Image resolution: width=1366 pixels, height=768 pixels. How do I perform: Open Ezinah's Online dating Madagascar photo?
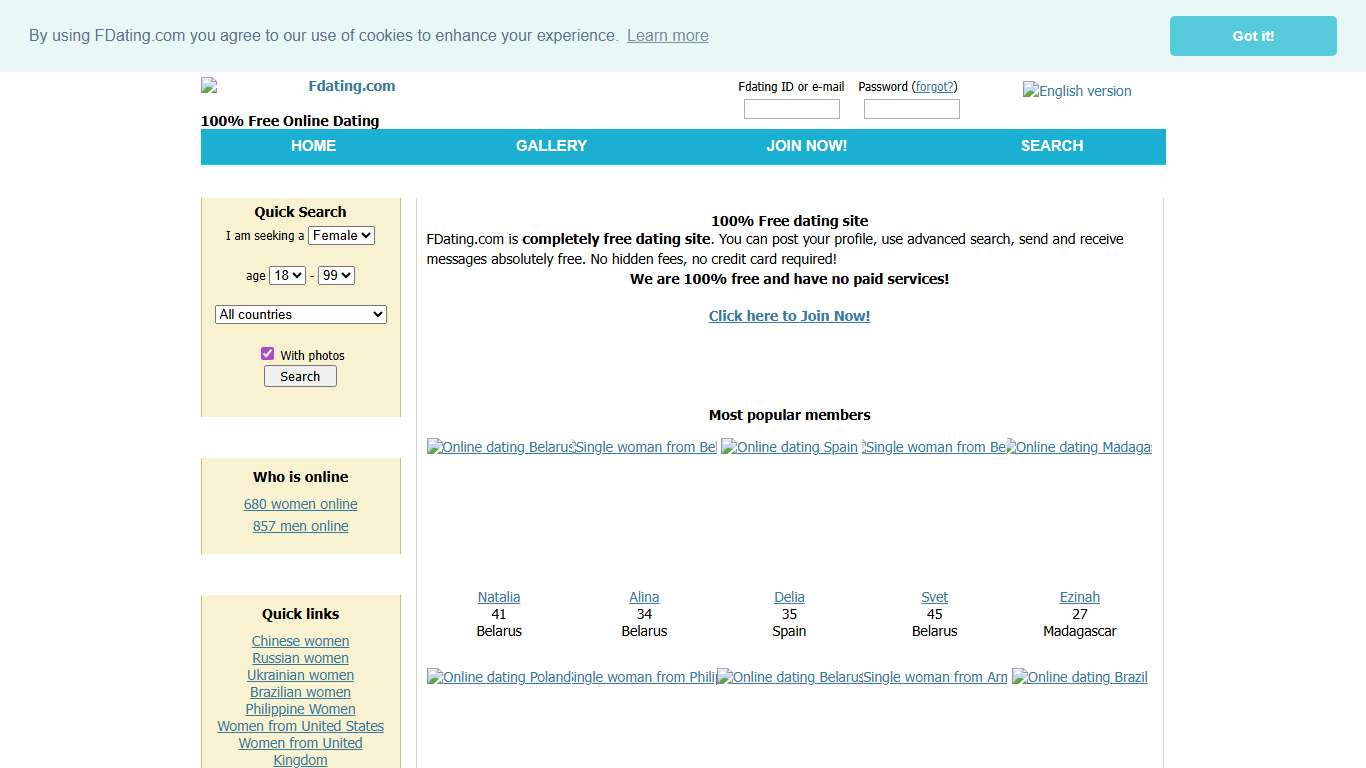click(x=1079, y=448)
